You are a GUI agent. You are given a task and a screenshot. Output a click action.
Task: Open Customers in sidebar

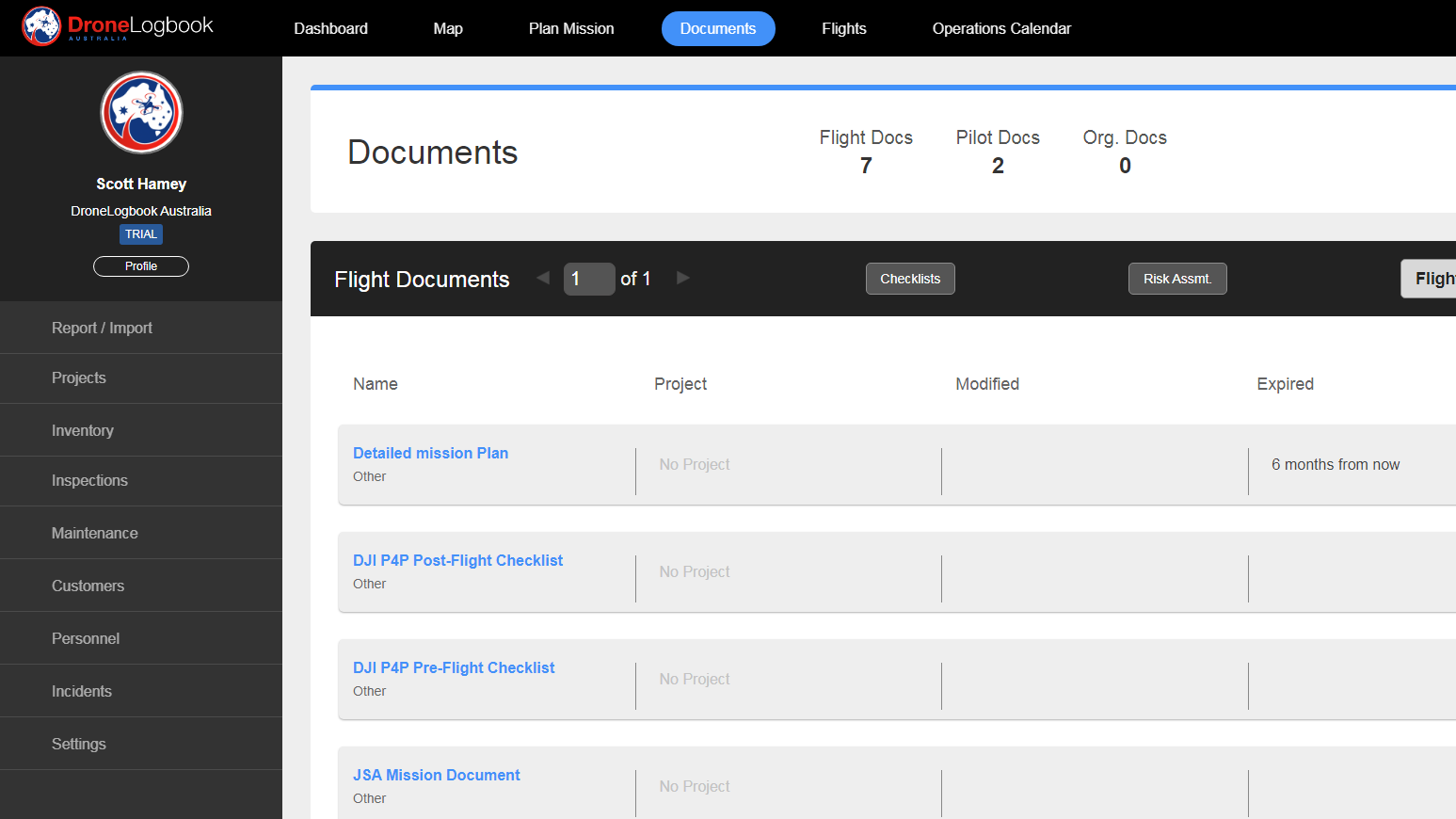point(141,586)
